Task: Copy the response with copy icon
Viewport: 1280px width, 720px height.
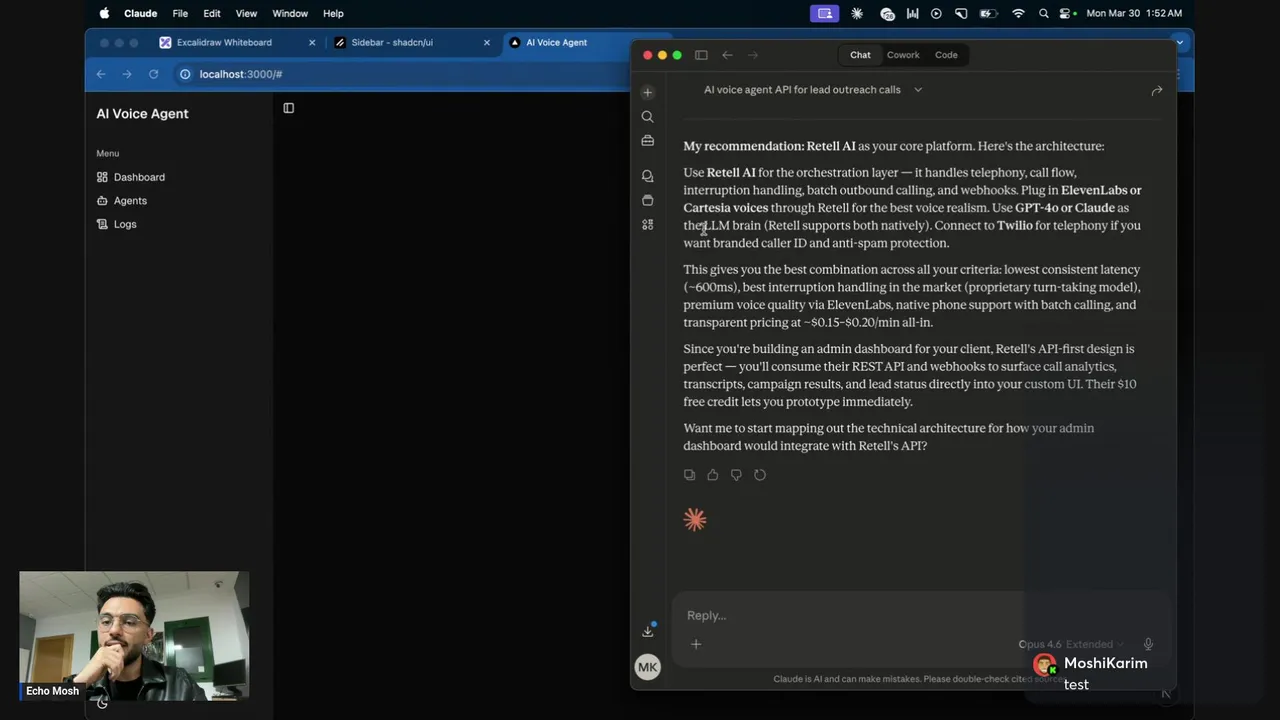Action: coord(689,475)
